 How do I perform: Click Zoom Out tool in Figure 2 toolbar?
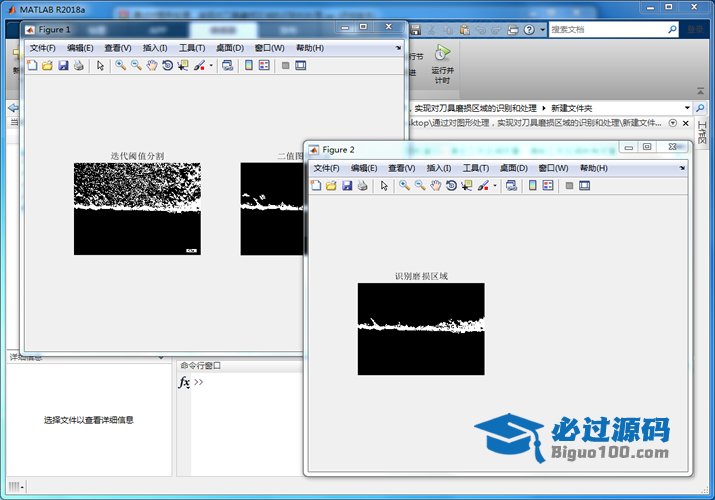click(419, 186)
